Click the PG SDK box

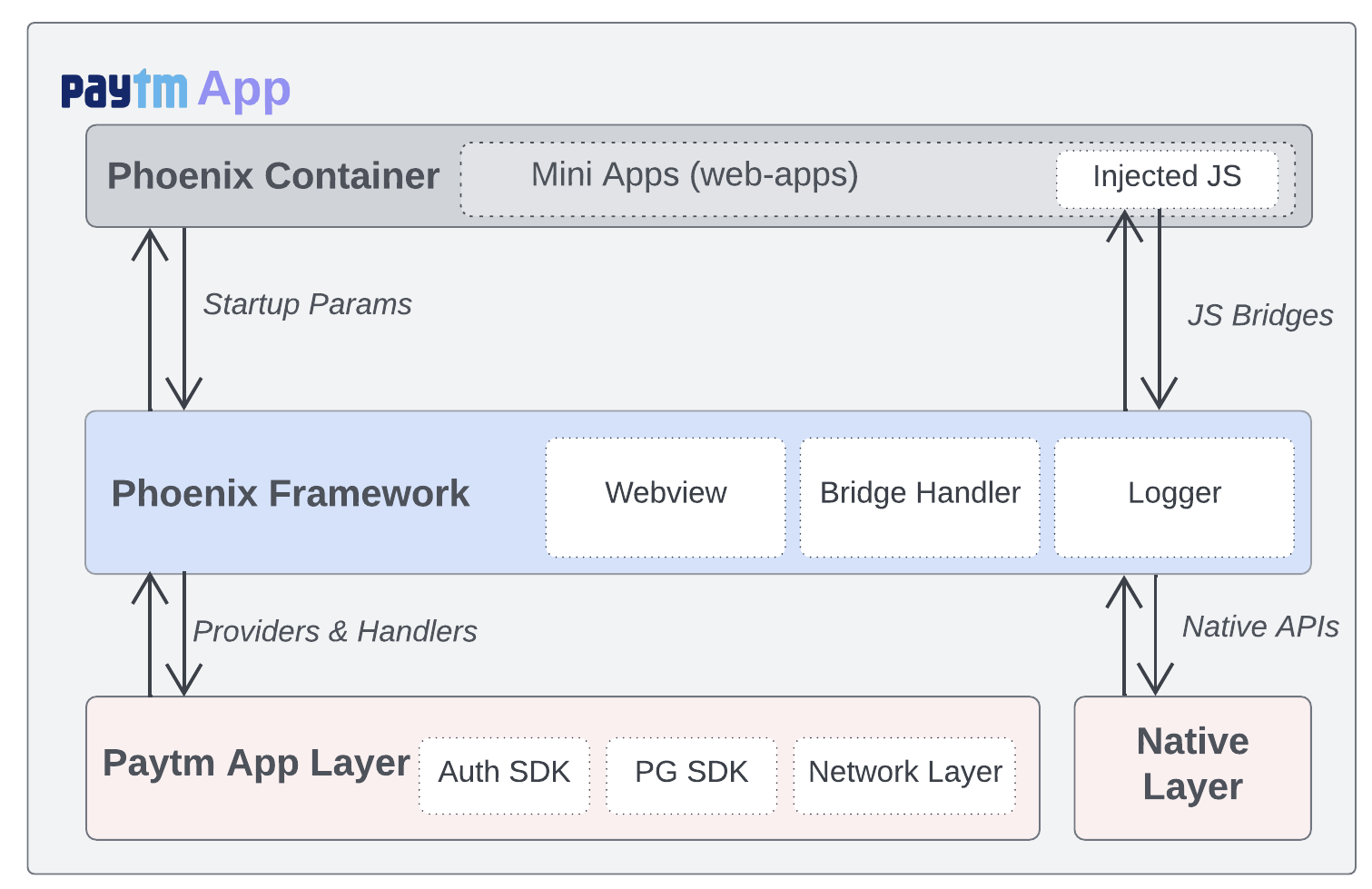pos(691,775)
